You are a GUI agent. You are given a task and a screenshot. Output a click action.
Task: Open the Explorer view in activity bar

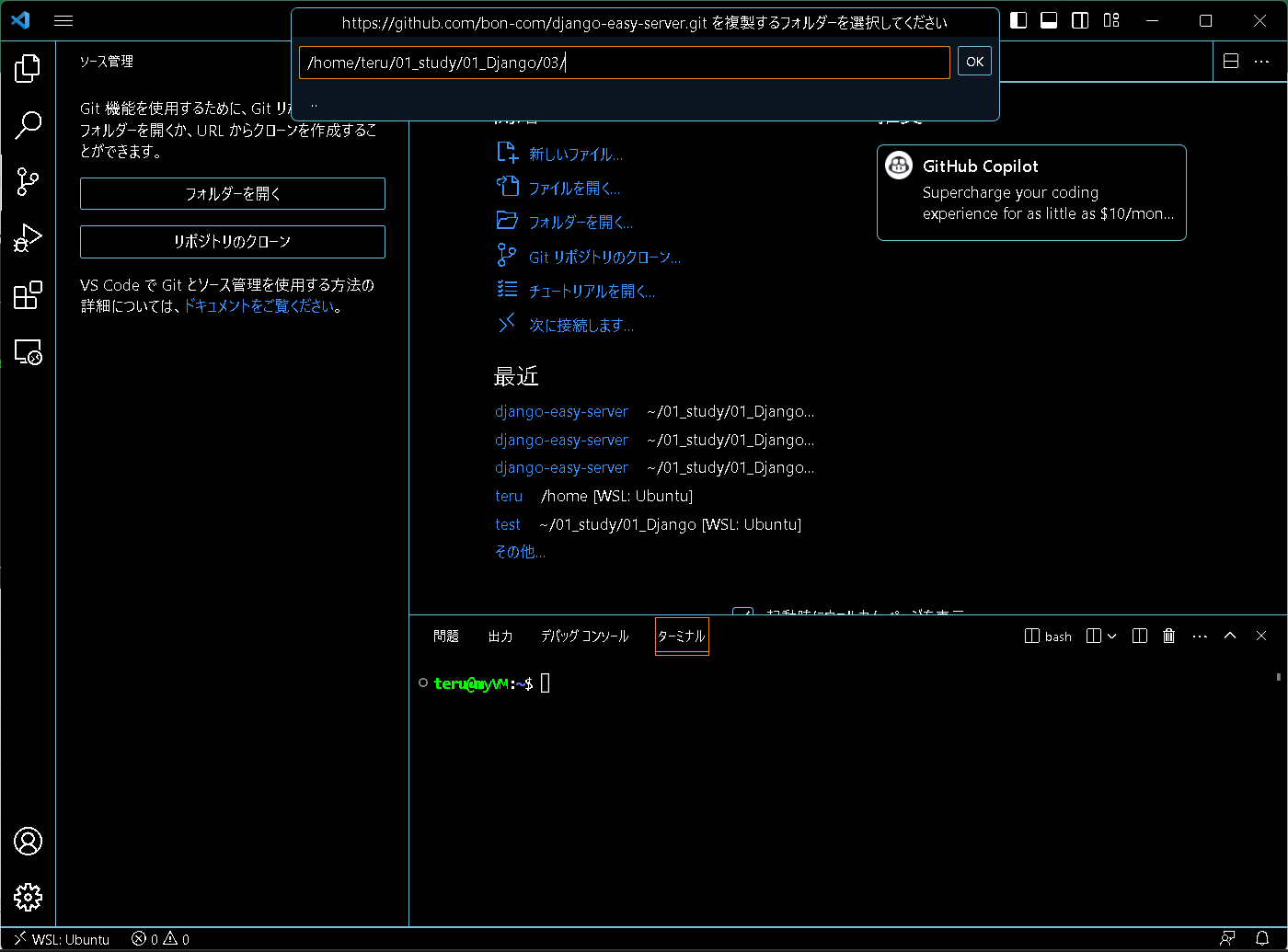click(28, 67)
